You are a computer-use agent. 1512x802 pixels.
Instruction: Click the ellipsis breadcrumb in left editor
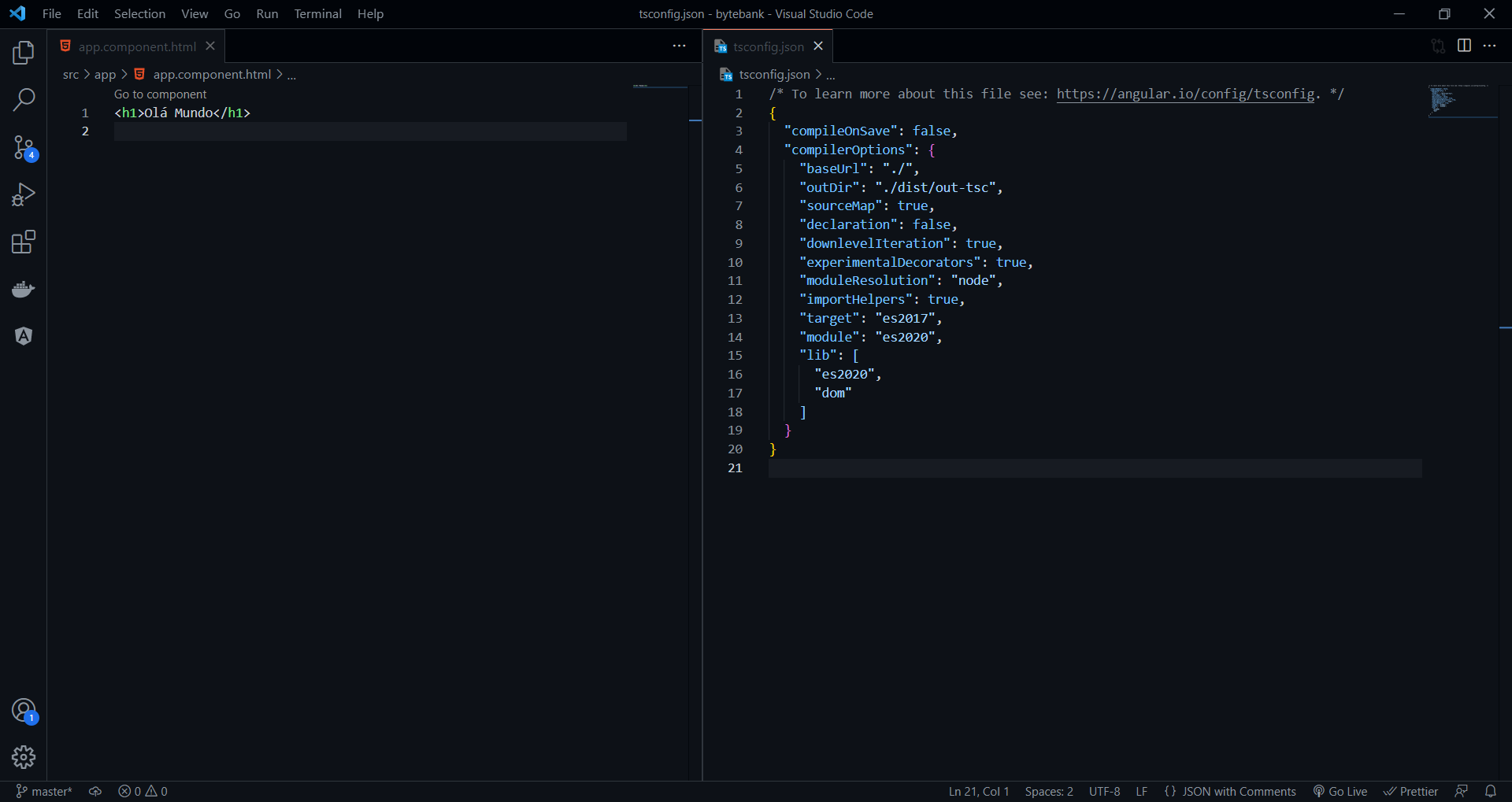point(291,75)
